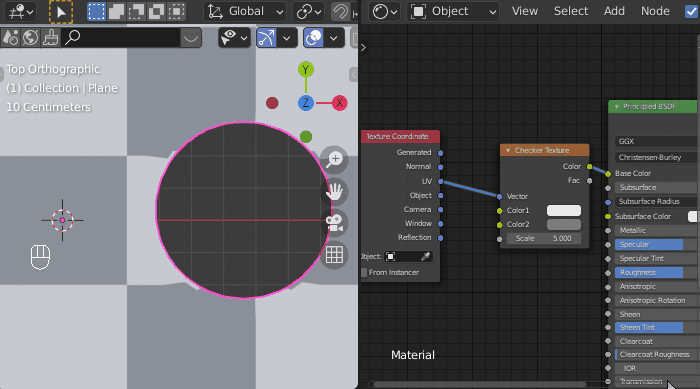Collapse the Principled BSDF node

(616, 107)
